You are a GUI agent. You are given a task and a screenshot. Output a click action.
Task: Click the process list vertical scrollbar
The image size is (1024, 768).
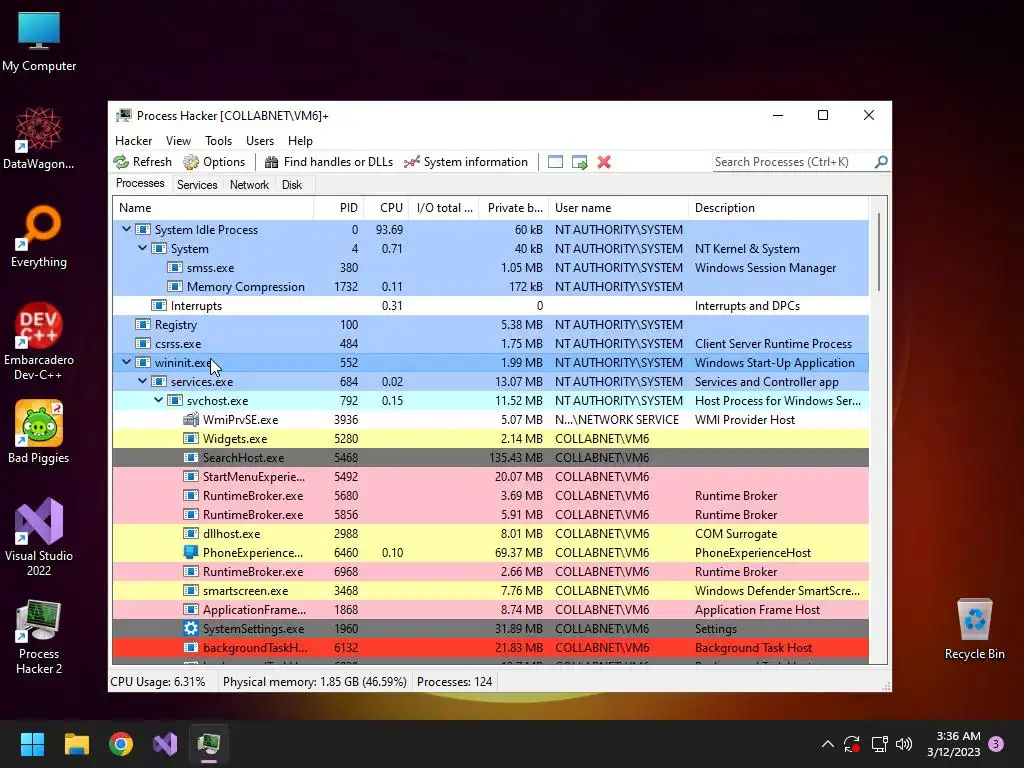point(878,251)
